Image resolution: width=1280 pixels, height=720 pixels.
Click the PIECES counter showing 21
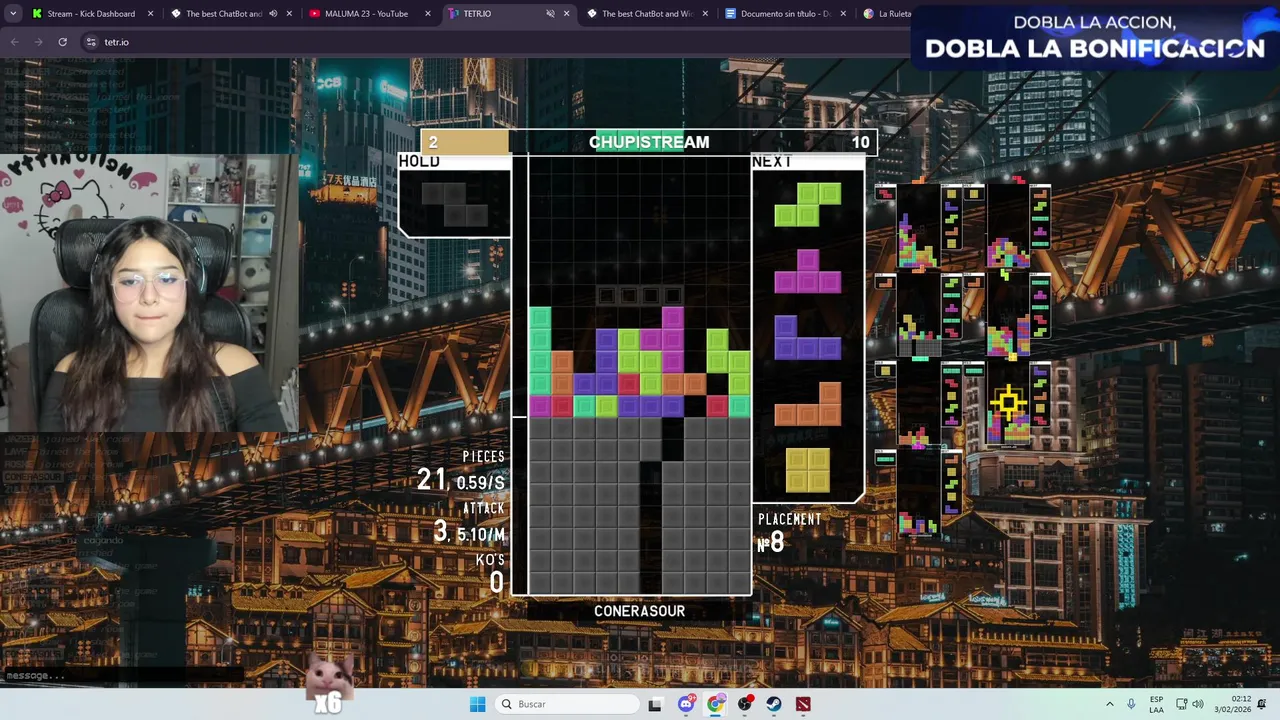[x=461, y=472]
